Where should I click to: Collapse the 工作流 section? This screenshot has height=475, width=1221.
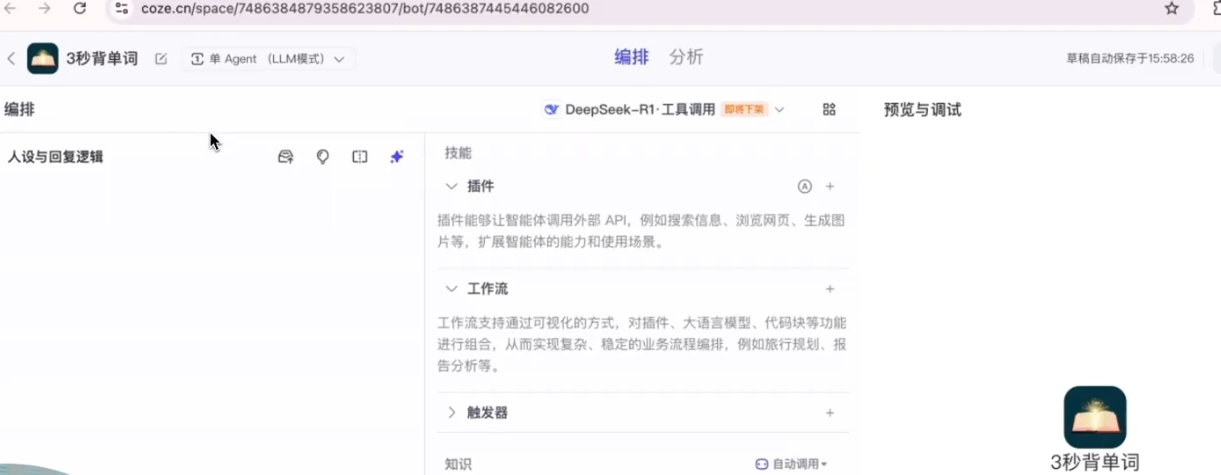coord(452,289)
